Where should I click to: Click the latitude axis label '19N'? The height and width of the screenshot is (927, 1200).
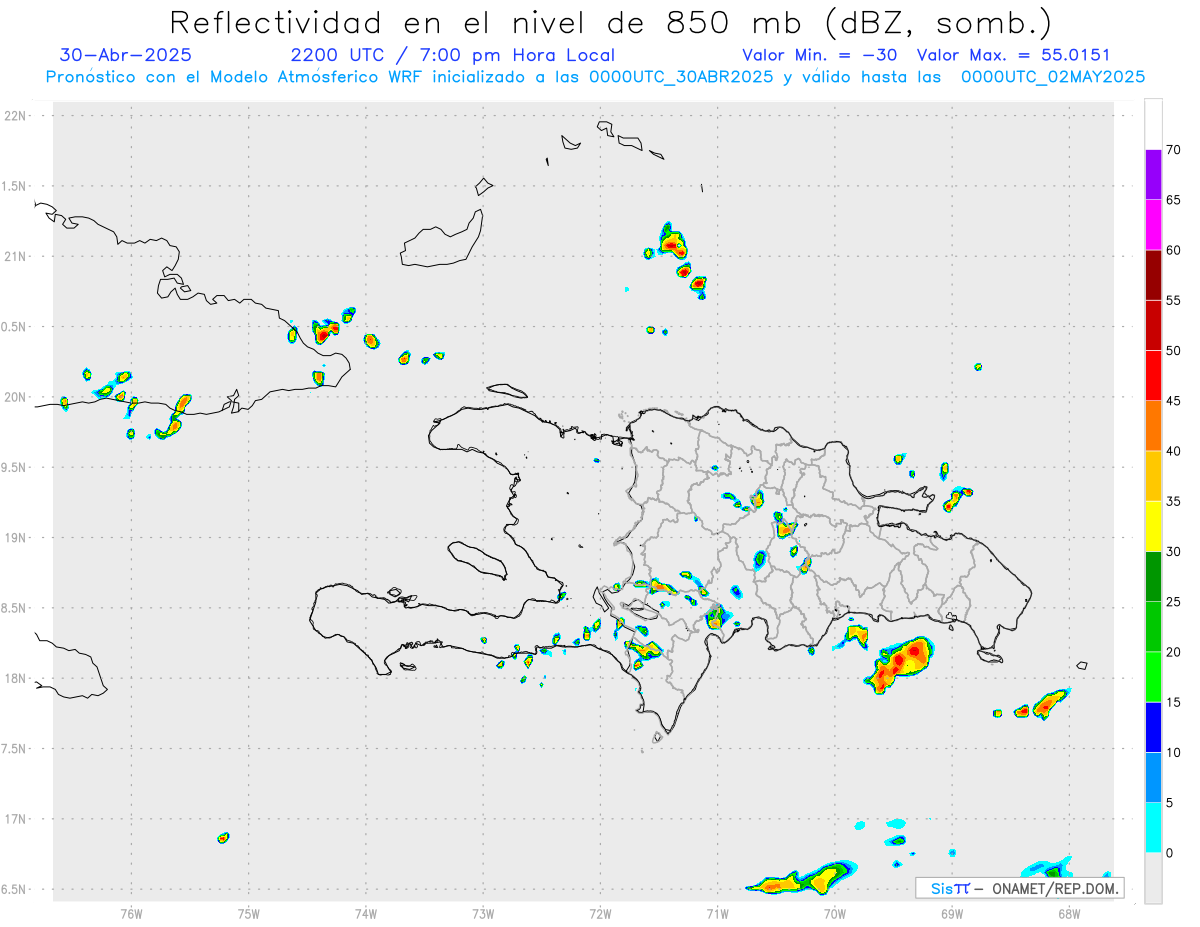pyautogui.click(x=15, y=538)
